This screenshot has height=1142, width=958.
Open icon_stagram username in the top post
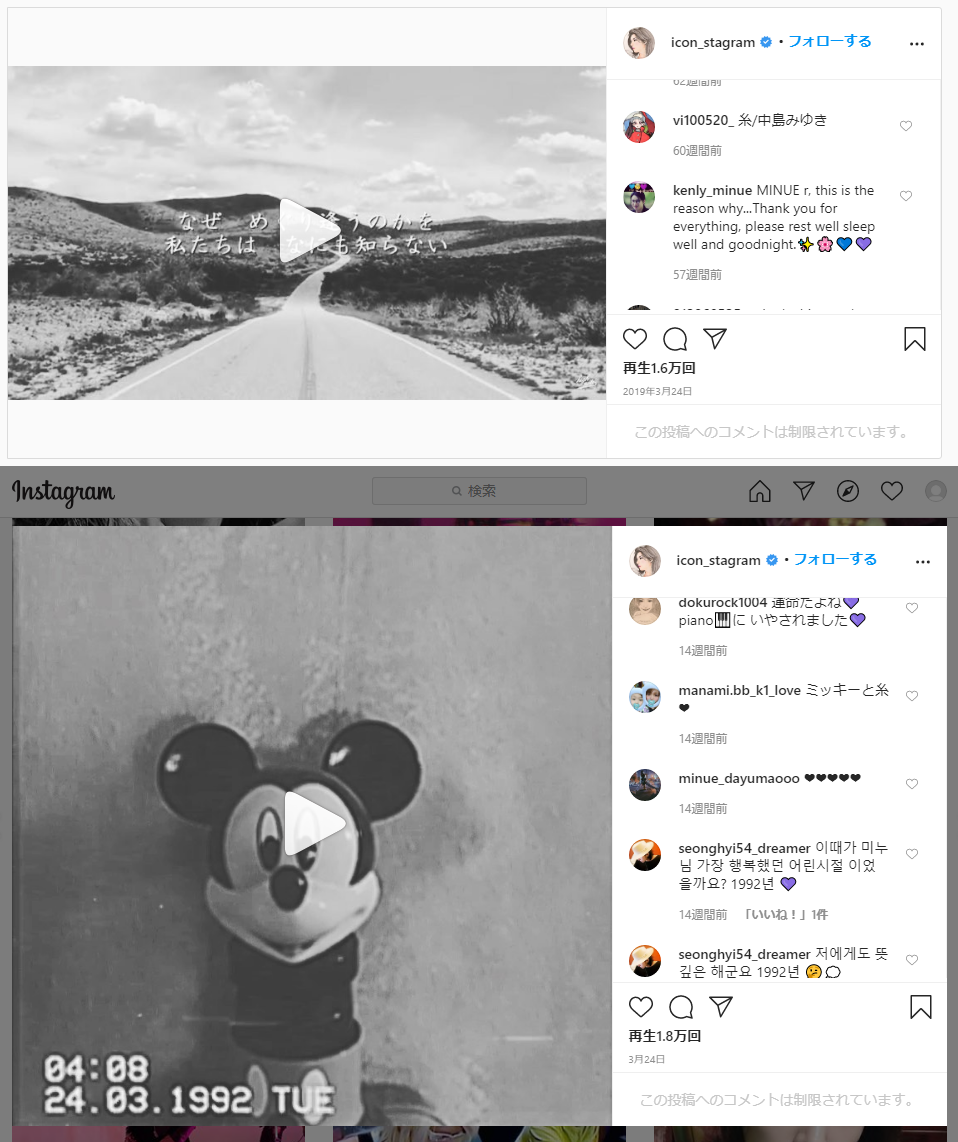[712, 42]
